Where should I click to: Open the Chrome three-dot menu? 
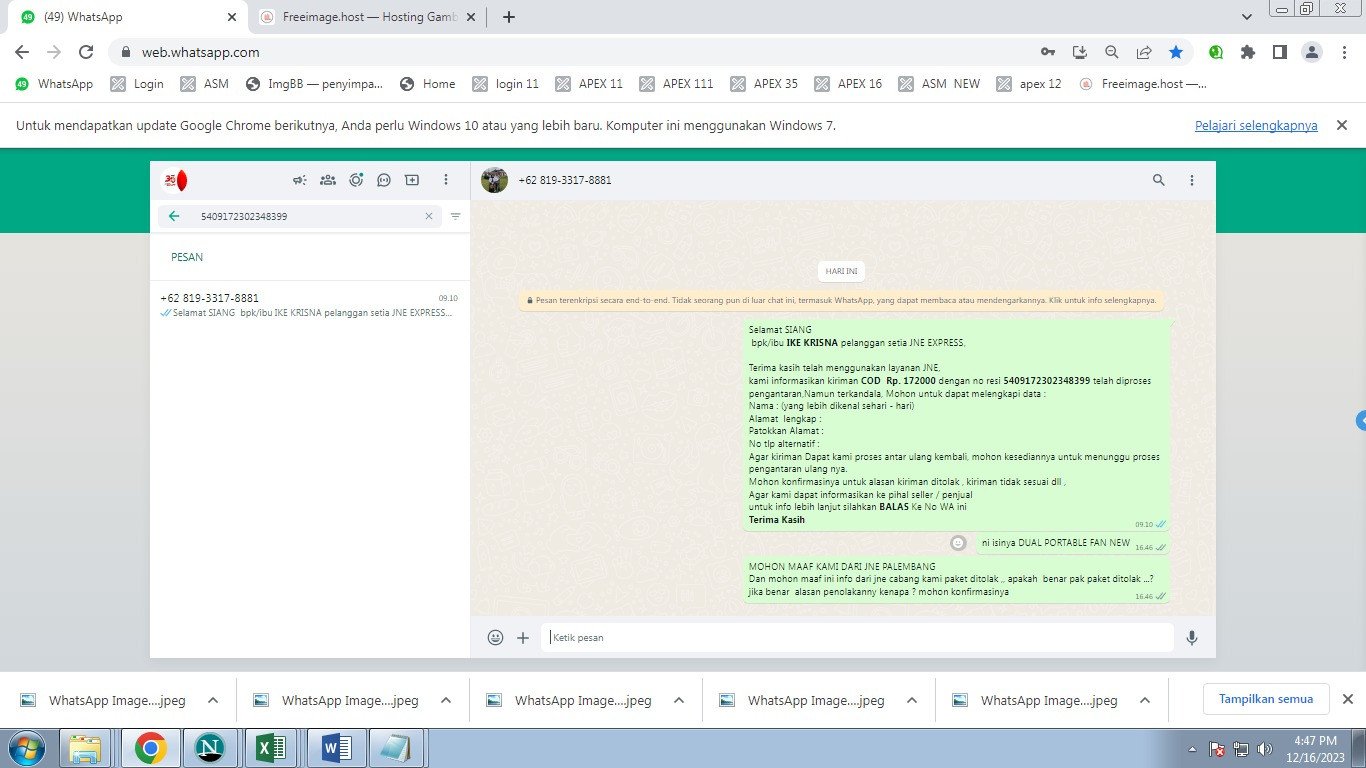click(1343, 52)
